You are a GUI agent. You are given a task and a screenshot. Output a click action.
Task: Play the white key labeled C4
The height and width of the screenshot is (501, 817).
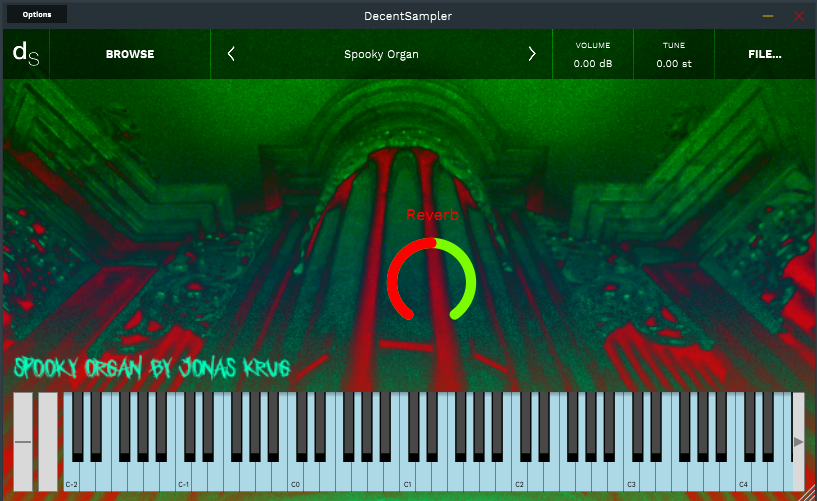point(744,477)
